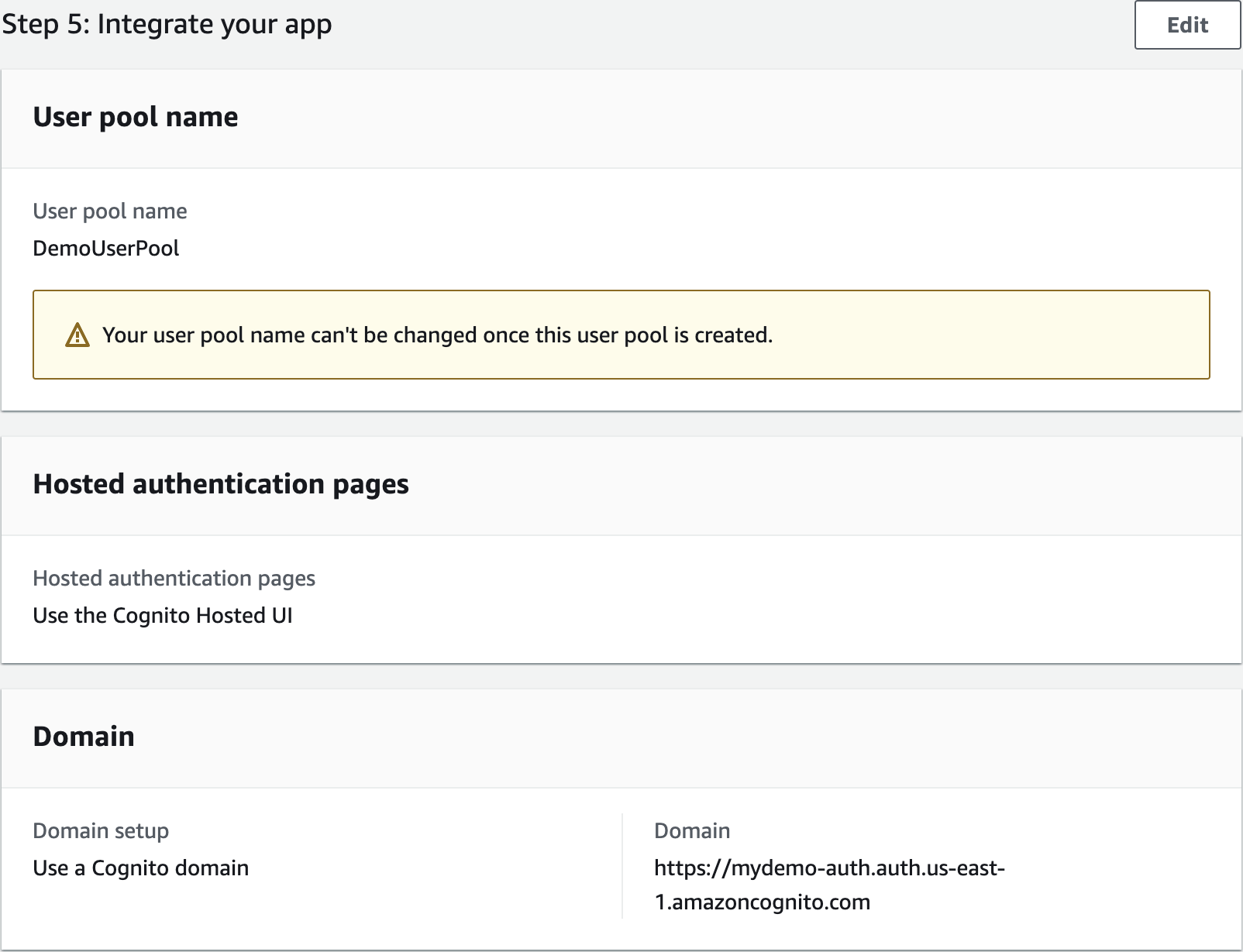Click the bold Domain section heading

tap(84, 737)
